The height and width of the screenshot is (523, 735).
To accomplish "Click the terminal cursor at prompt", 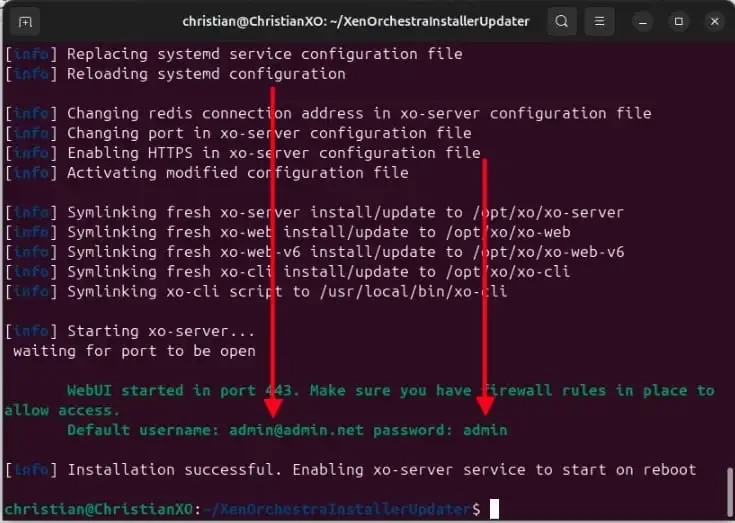I will [495, 509].
